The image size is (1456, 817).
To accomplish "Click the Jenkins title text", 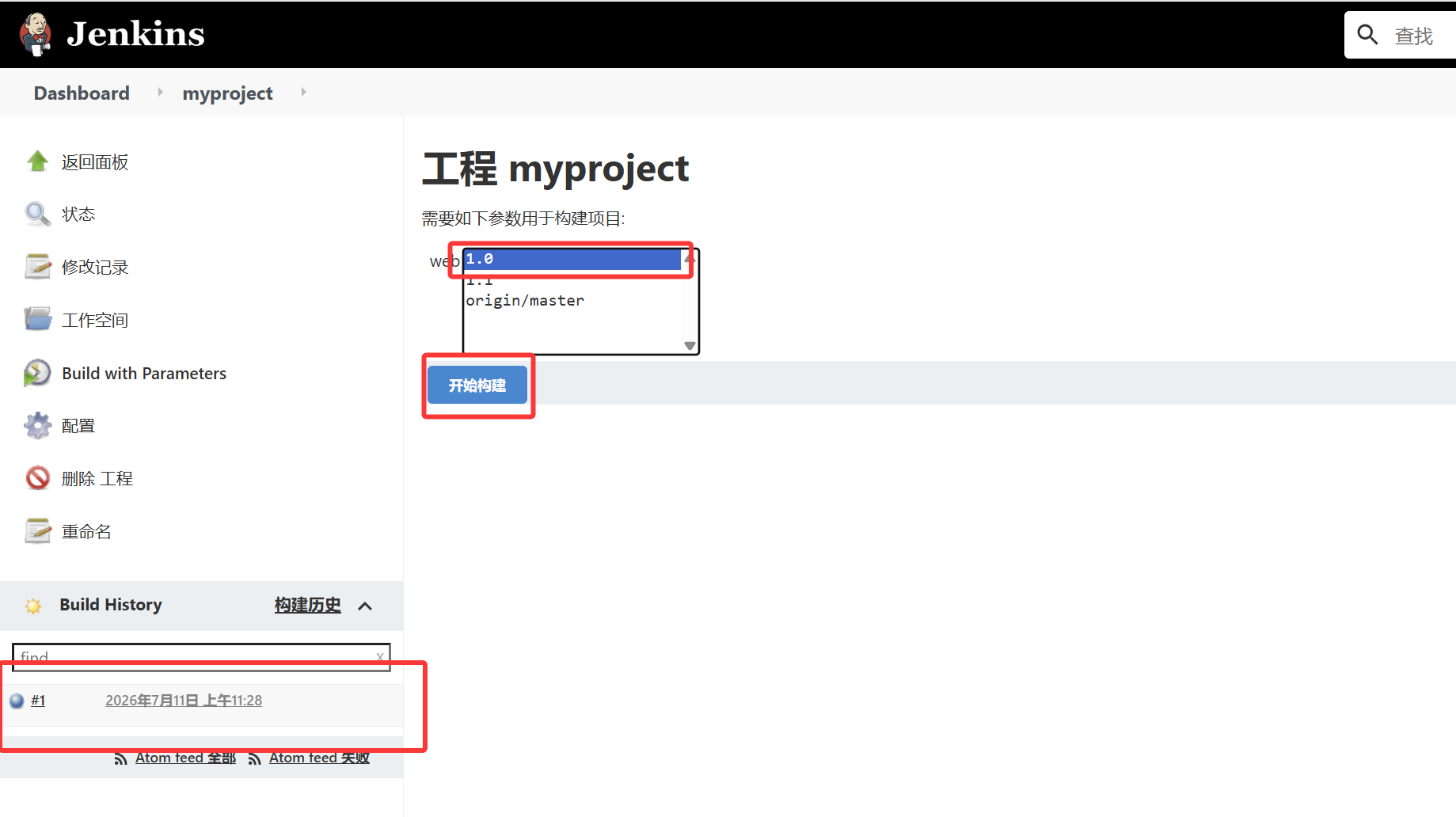I will [135, 34].
